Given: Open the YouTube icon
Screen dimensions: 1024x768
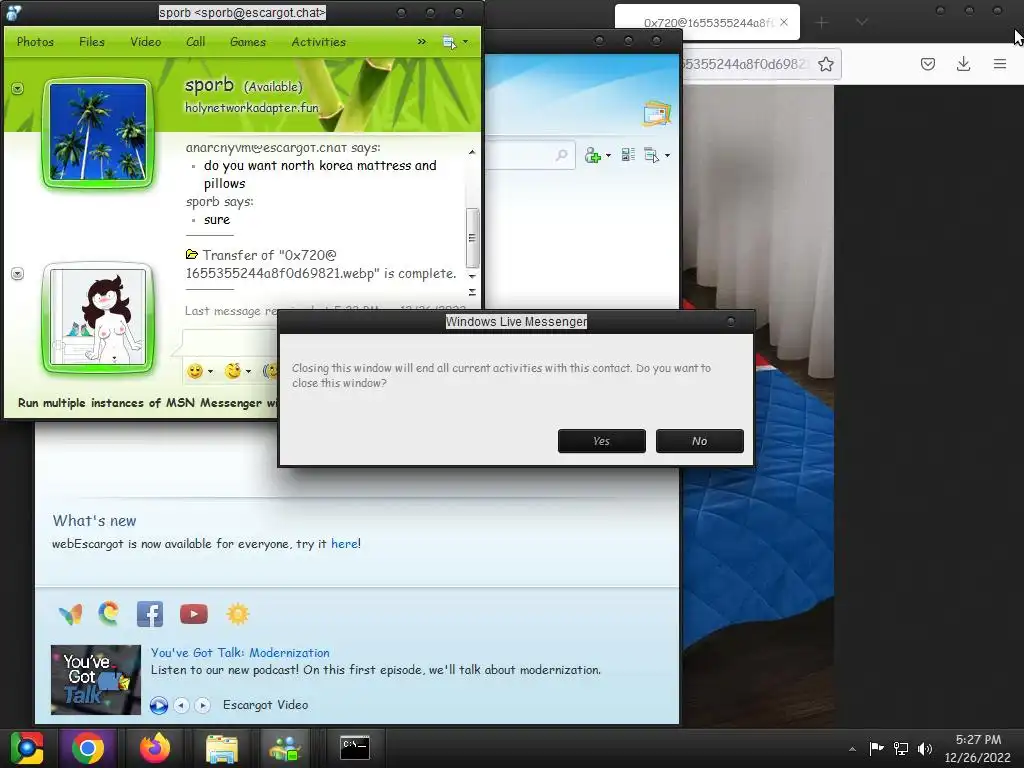Looking at the screenshot, I should click(194, 614).
